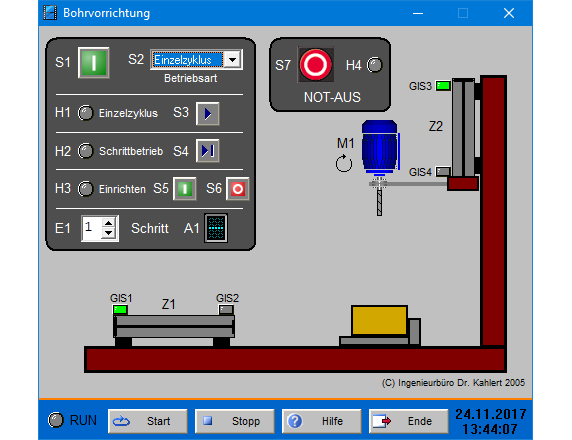Increase the E1 step value with up arrow
The width and height of the screenshot is (572, 440).
[x=109, y=223]
